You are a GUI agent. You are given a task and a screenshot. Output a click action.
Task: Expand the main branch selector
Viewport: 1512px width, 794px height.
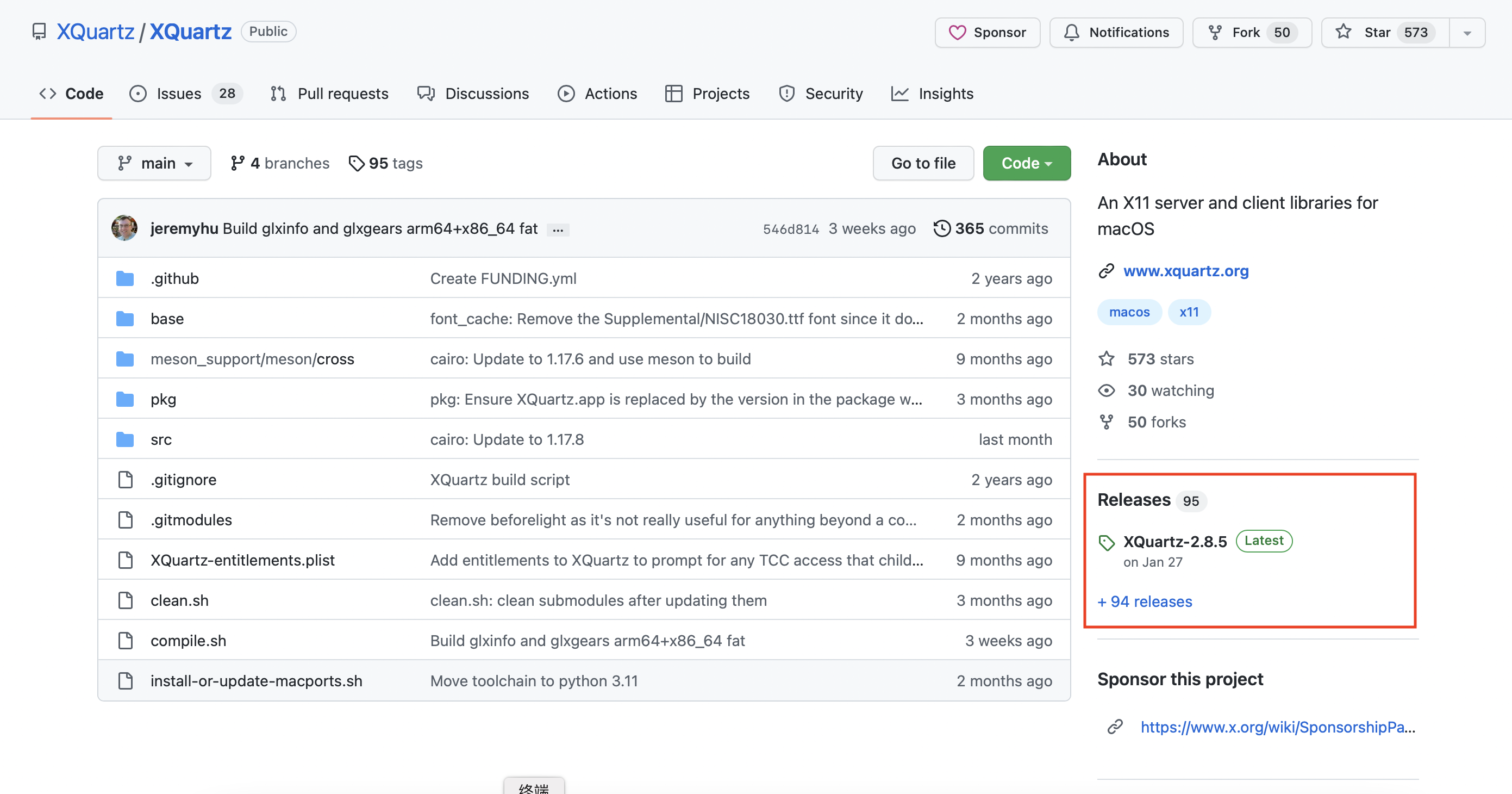pyautogui.click(x=154, y=162)
